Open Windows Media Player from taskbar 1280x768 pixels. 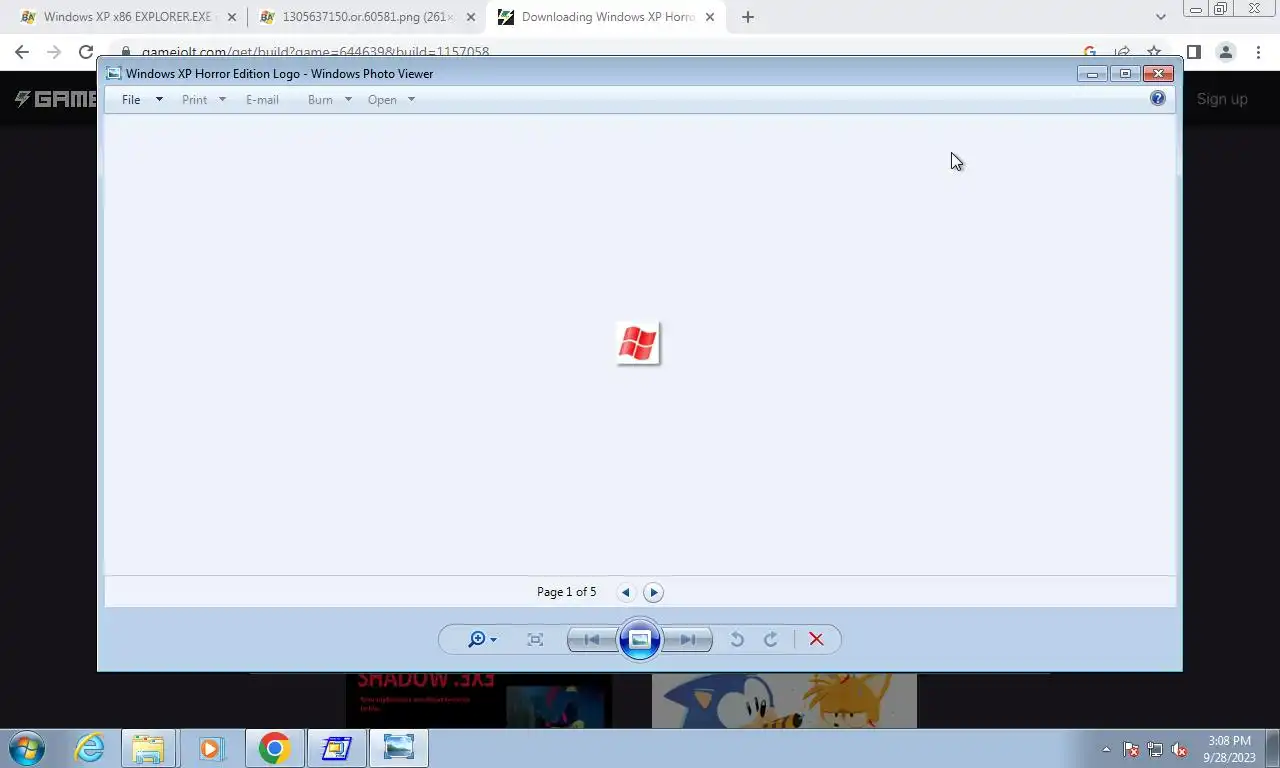[211, 748]
